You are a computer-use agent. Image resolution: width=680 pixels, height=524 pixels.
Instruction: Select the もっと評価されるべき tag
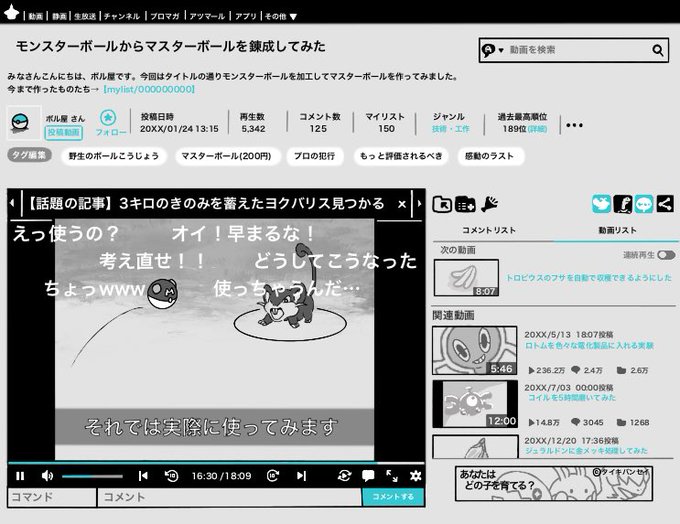[401, 156]
